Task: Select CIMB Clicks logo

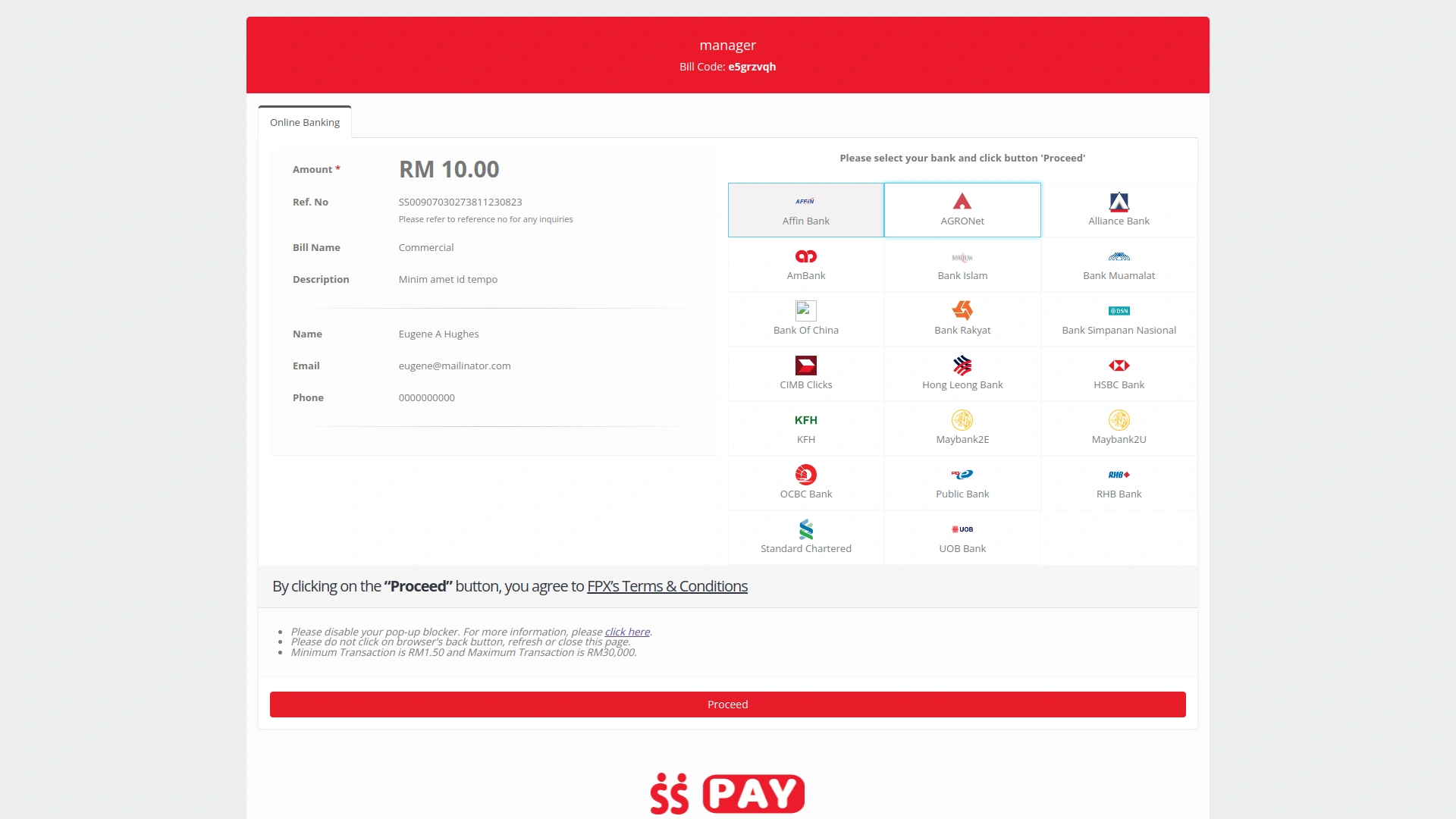Action: [x=805, y=366]
